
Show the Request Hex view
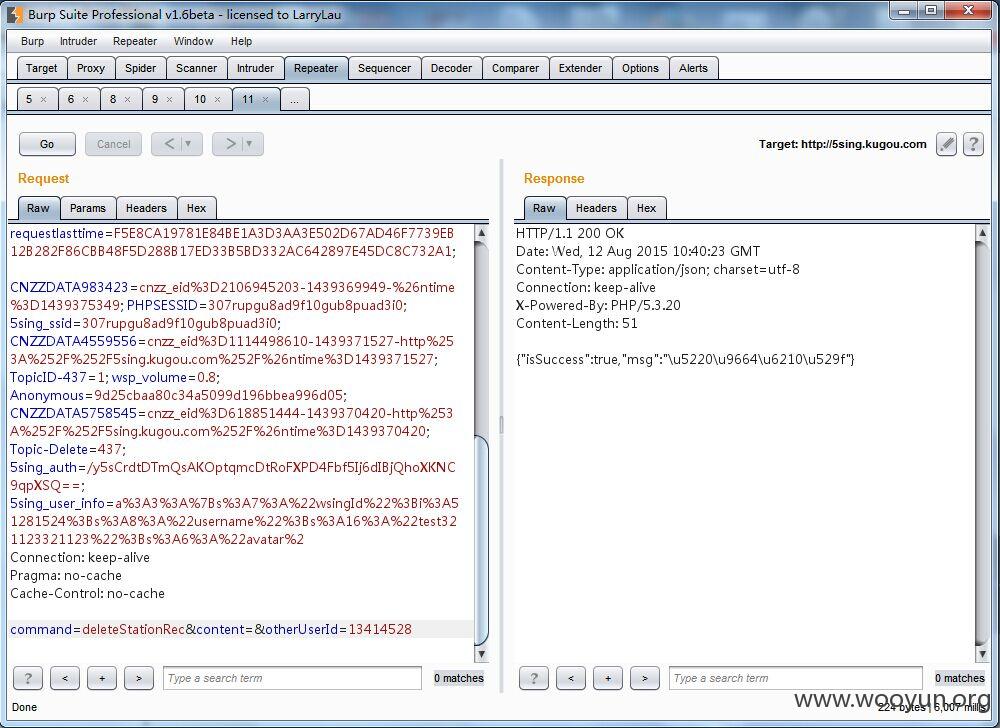[x=196, y=208]
